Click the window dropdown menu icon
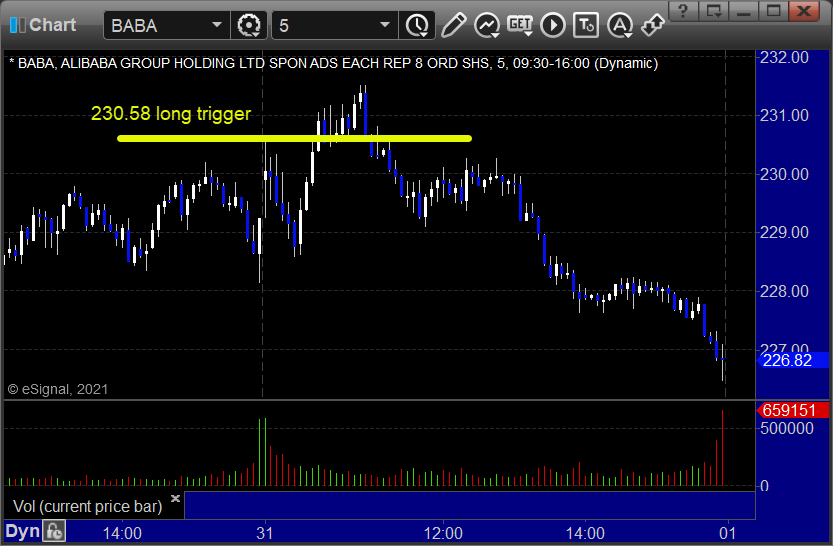Viewport: 833px width, 546px height. (x=713, y=11)
